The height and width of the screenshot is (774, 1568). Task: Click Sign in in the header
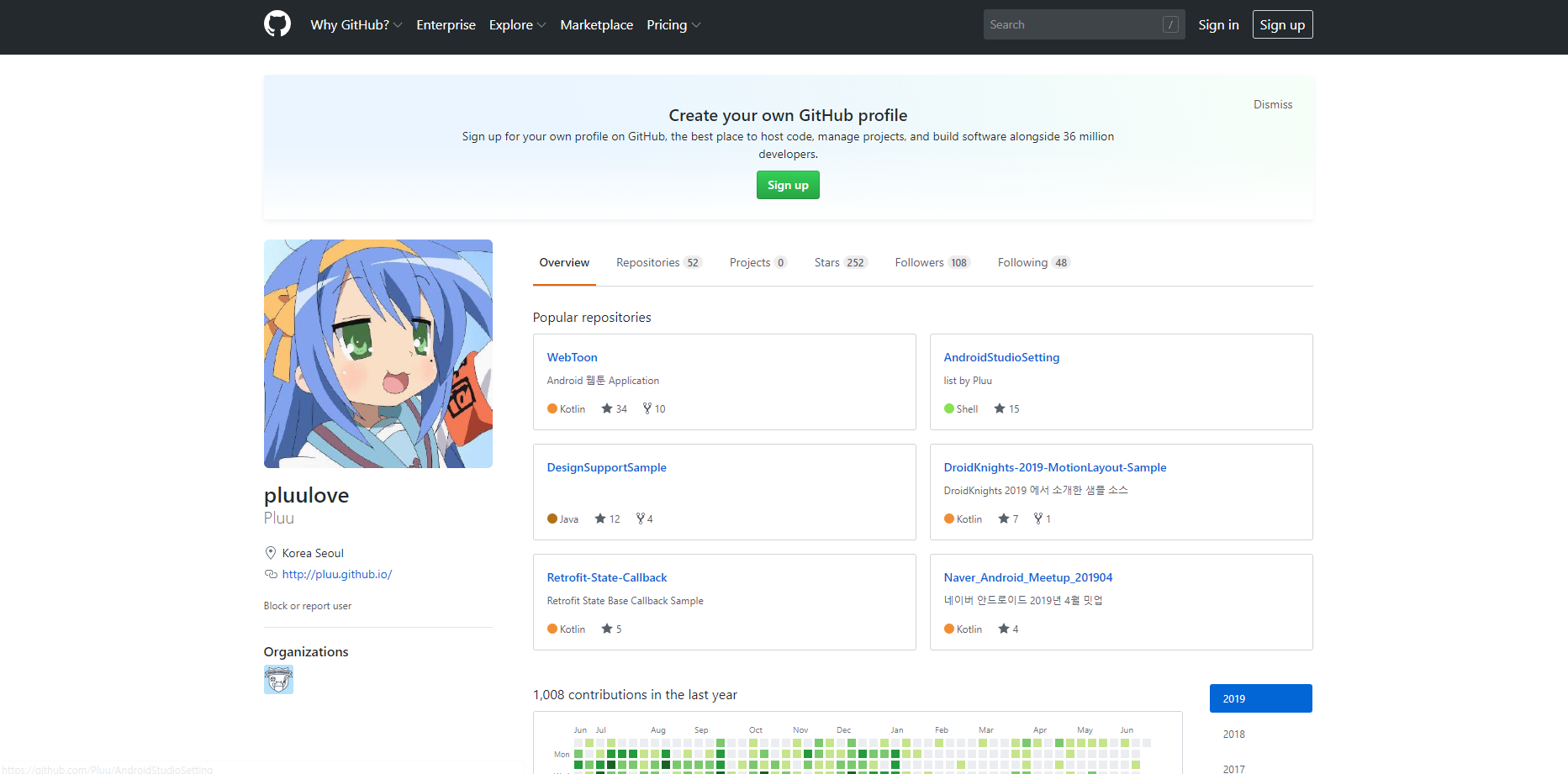click(1218, 24)
